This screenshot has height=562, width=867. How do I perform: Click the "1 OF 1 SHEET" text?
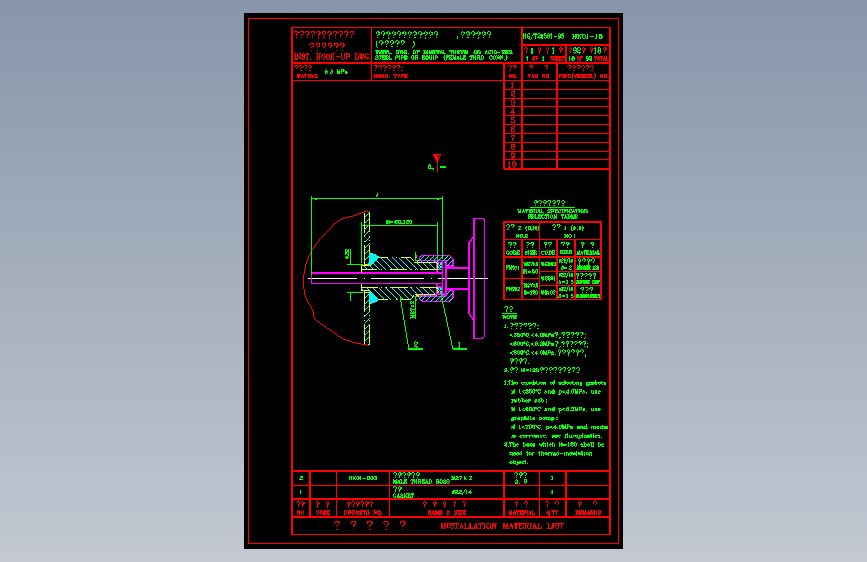coord(544,59)
